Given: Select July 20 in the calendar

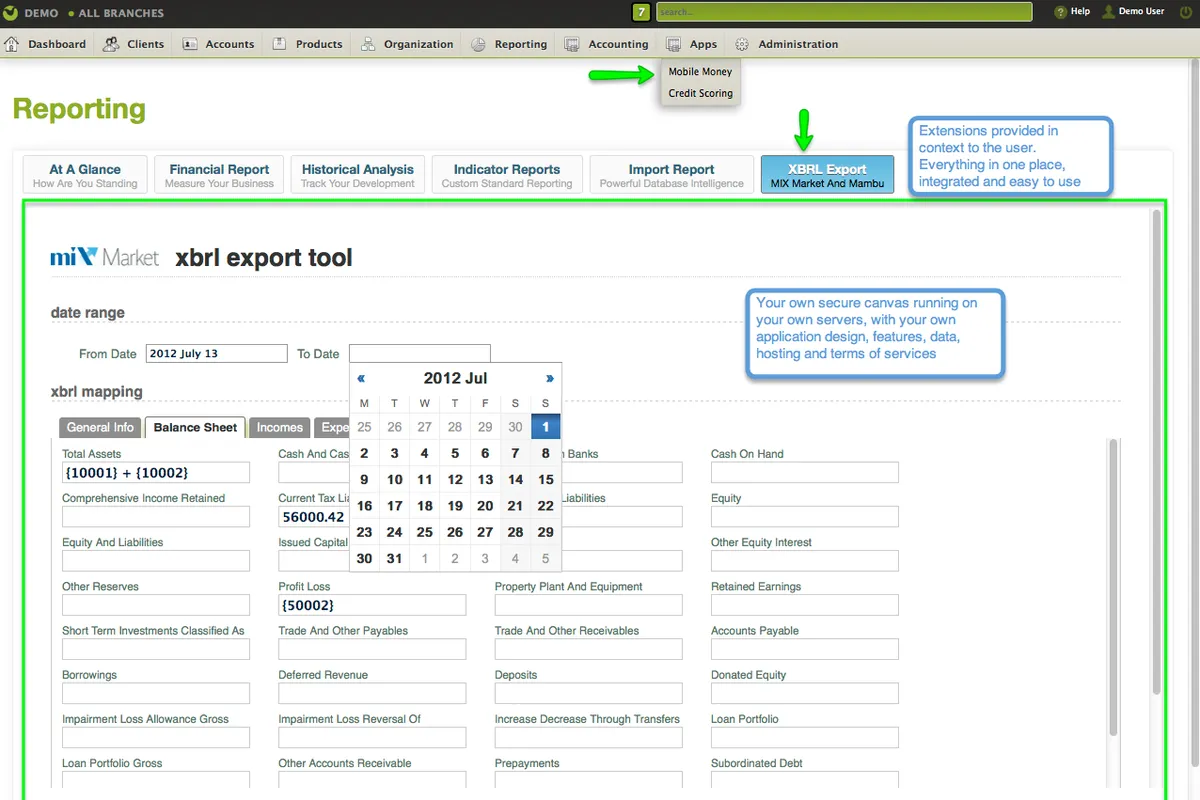Looking at the screenshot, I should (x=485, y=506).
